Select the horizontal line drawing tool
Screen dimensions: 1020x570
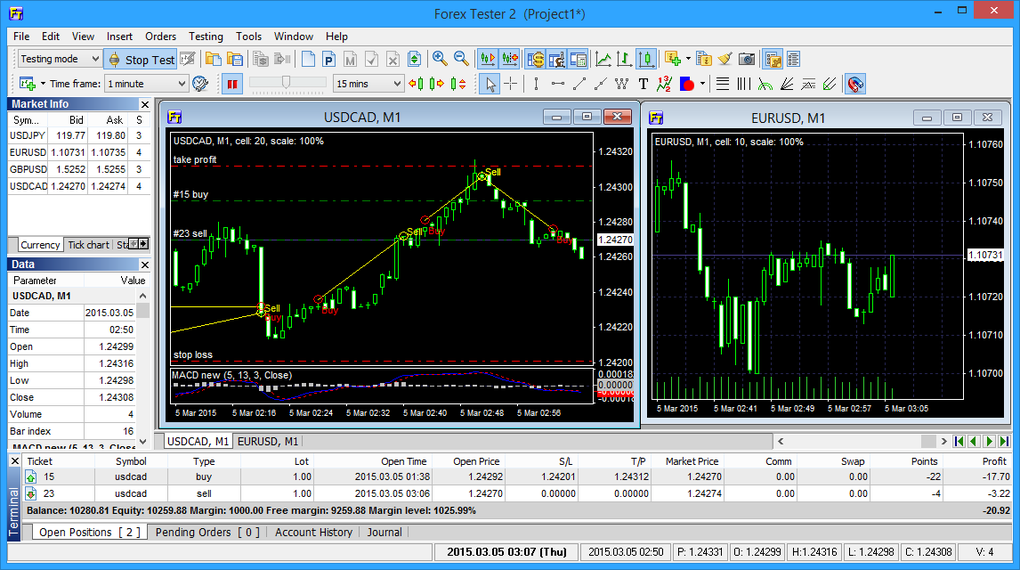point(557,84)
